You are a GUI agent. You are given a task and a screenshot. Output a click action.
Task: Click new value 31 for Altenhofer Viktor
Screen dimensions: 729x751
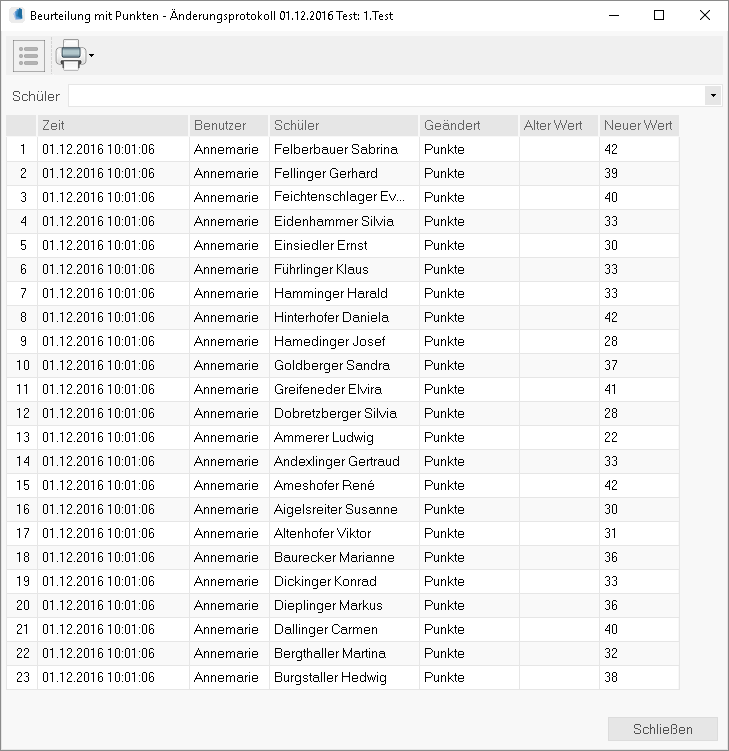click(639, 533)
